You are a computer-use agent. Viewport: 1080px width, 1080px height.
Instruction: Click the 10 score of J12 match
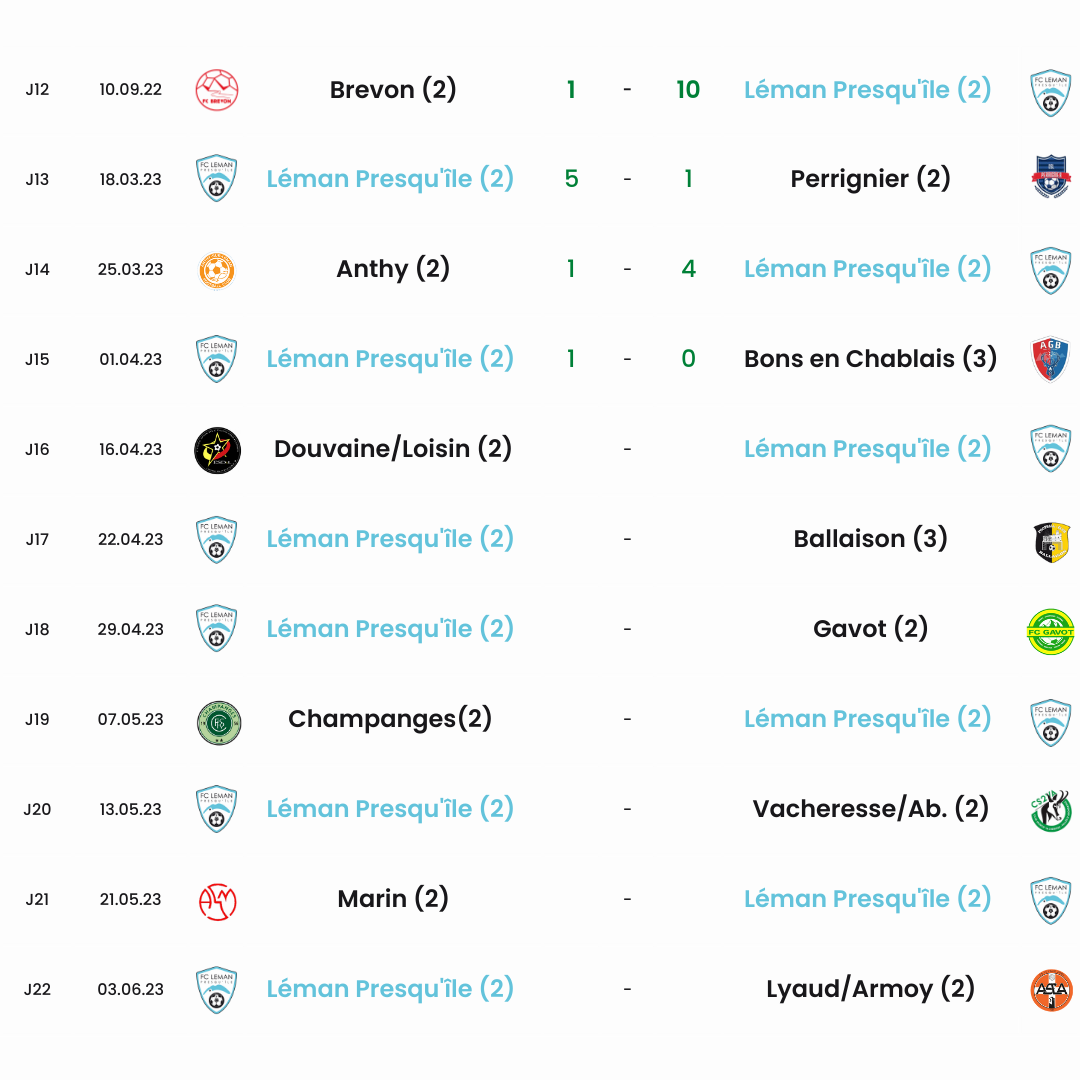[688, 90]
